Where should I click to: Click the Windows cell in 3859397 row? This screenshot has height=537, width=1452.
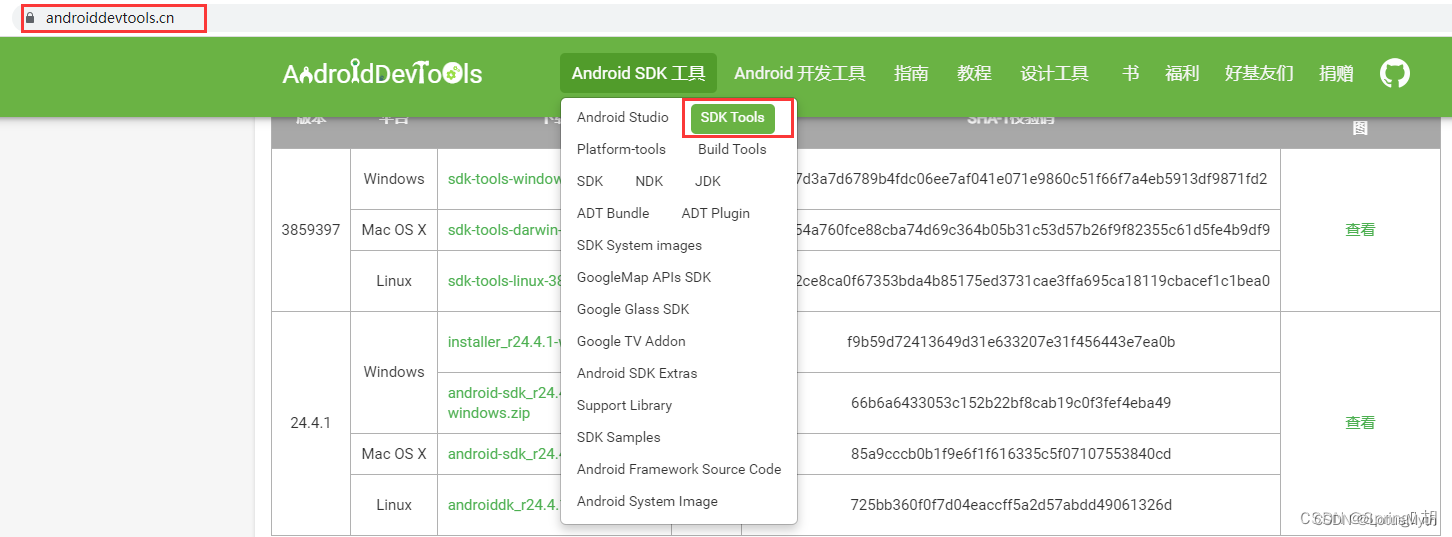pyautogui.click(x=394, y=179)
